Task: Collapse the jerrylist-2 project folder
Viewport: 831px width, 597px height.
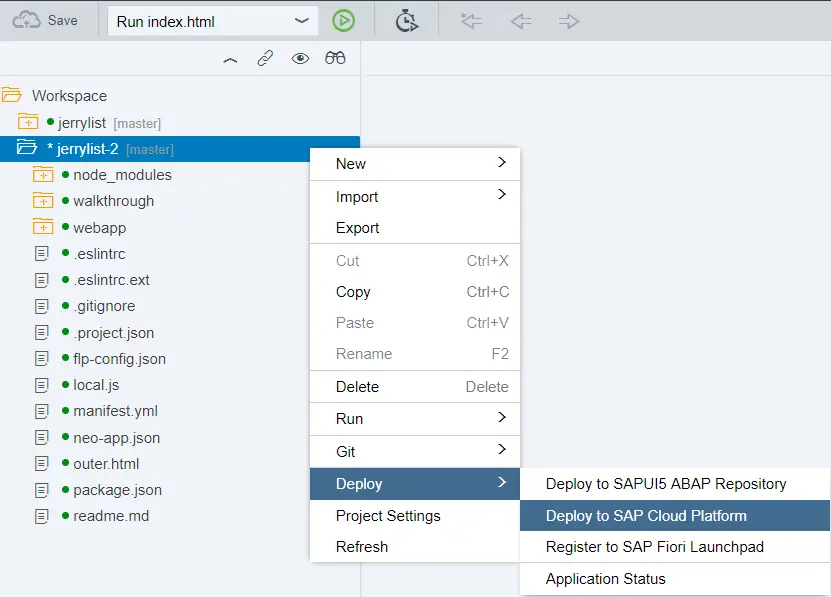Action: point(26,147)
